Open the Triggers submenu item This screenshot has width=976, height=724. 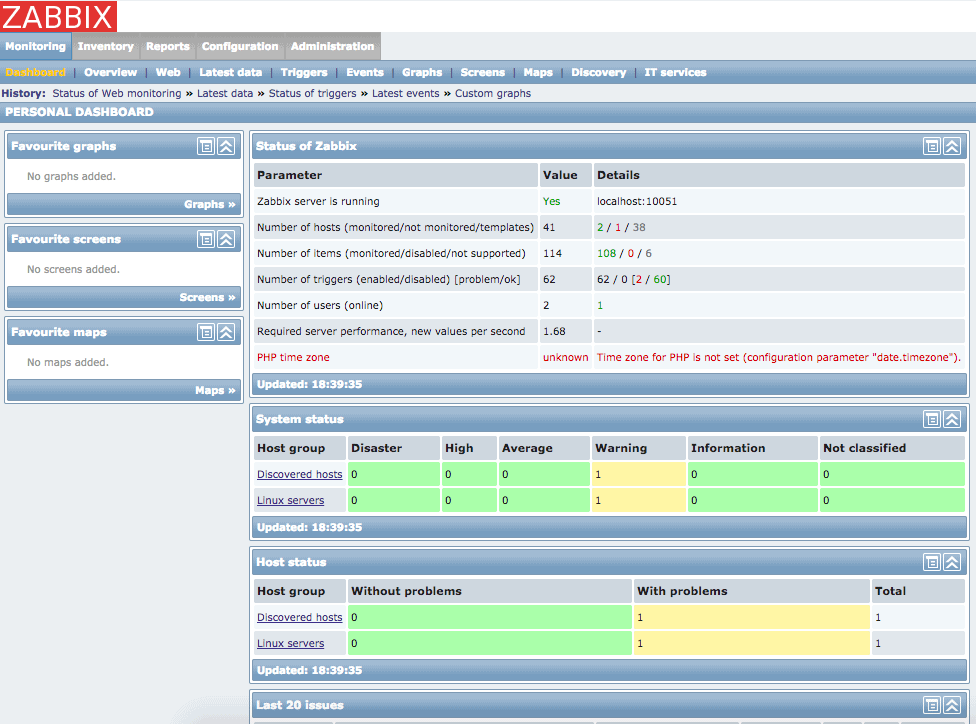click(304, 72)
